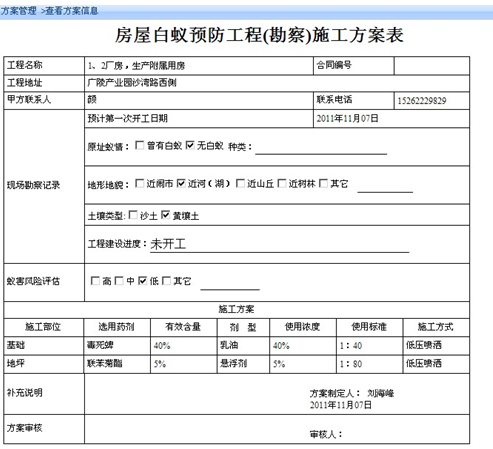Click the 甲方联系人 value 颜
Viewport: 493px width, 449px height.
[92, 100]
